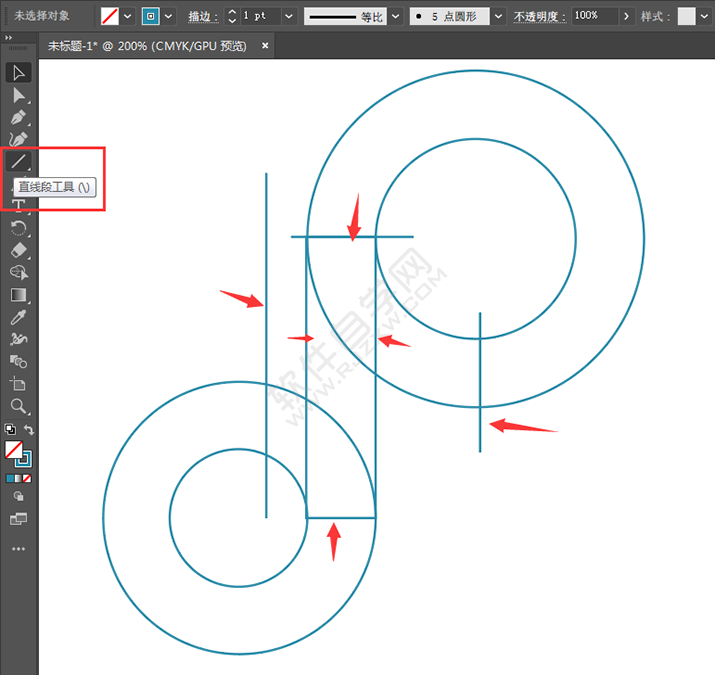Select the Direct Selection tool

coord(18,95)
